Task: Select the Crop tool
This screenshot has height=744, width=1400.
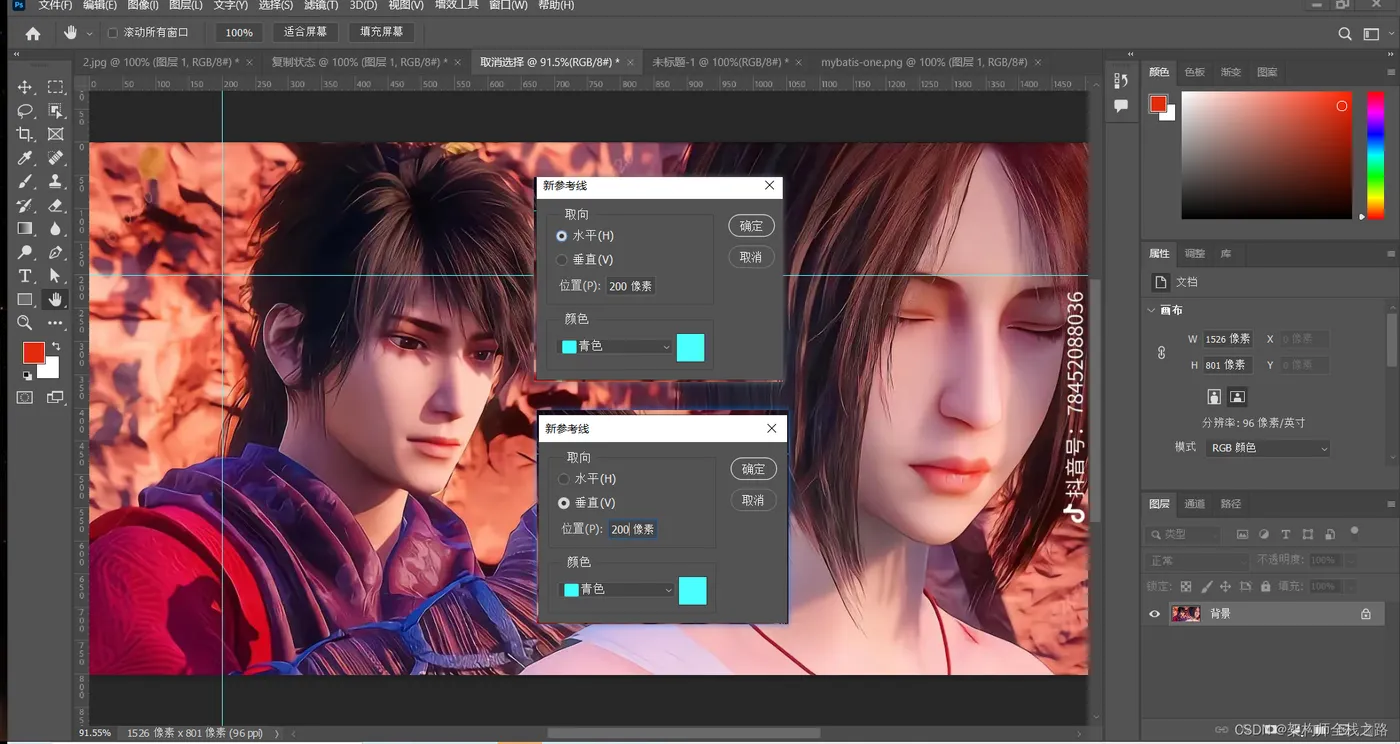Action: [25, 134]
